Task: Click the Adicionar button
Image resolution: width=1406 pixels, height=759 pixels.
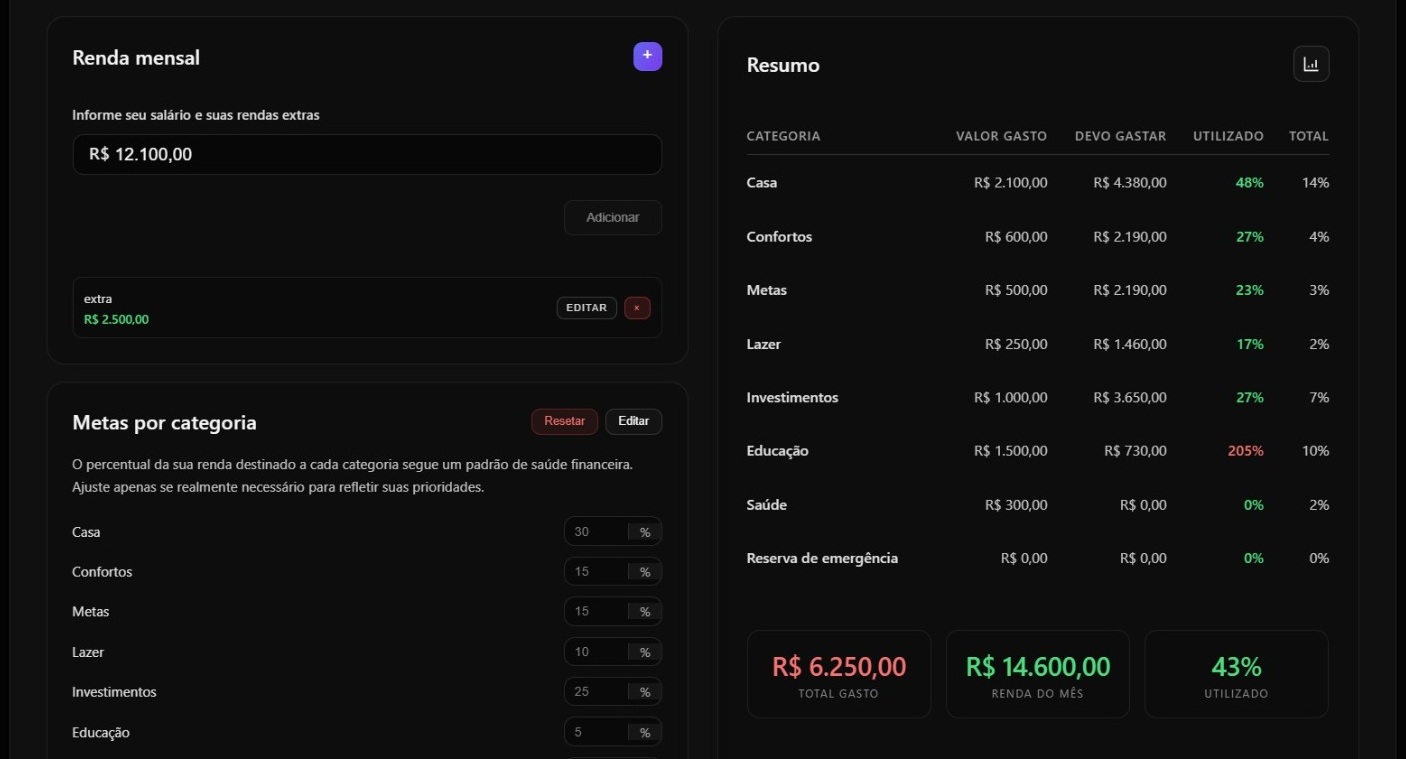Action: click(612, 217)
